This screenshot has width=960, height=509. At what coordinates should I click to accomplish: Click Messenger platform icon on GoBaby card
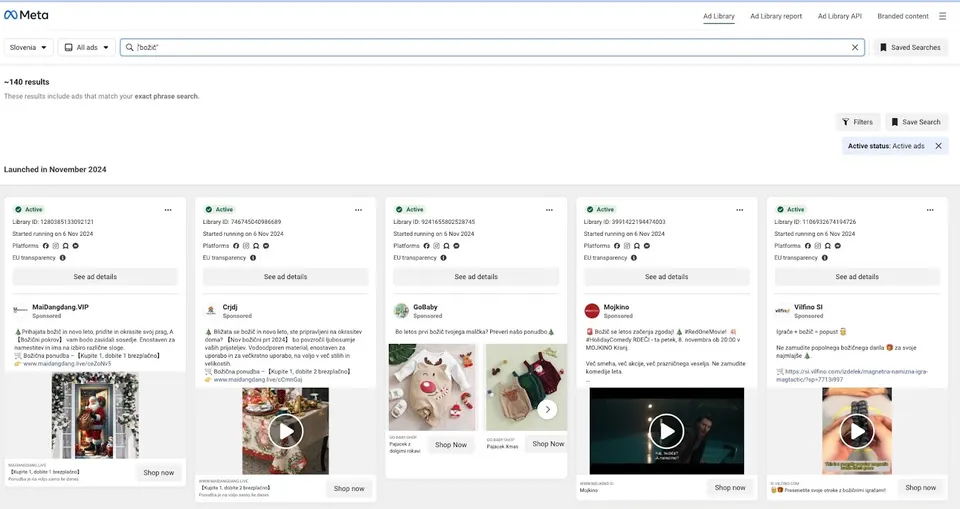pos(456,246)
